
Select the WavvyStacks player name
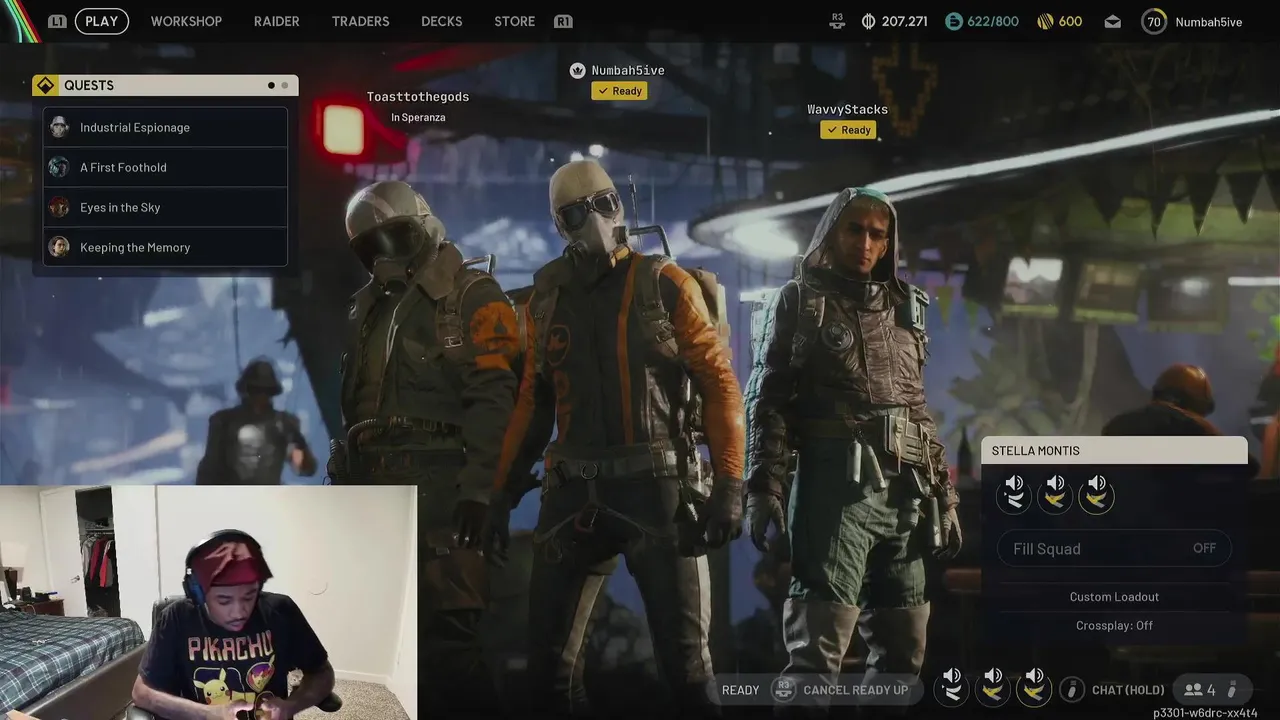(848, 110)
